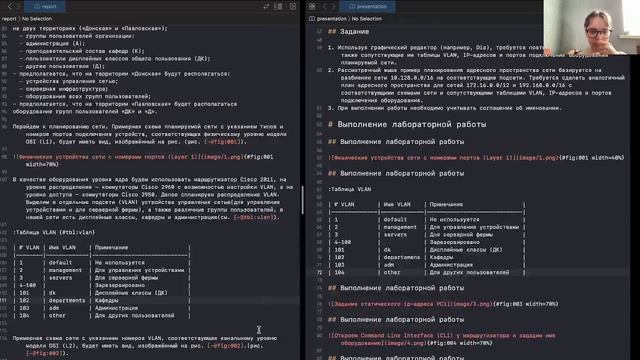Click the '## Задание' heading in right pane
This screenshot has height=360, width=640.
coord(349,31)
